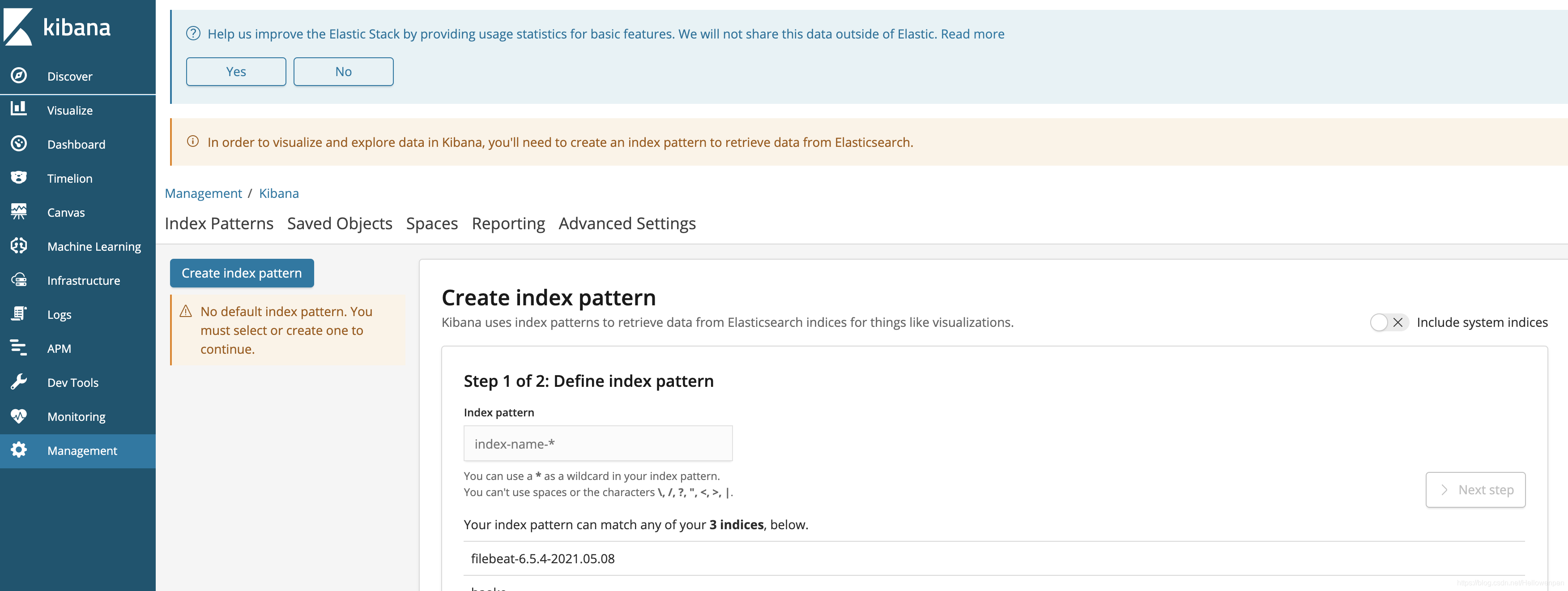Click the Management breadcrumb link
Screen dimensions: 1568x591
coord(203,193)
